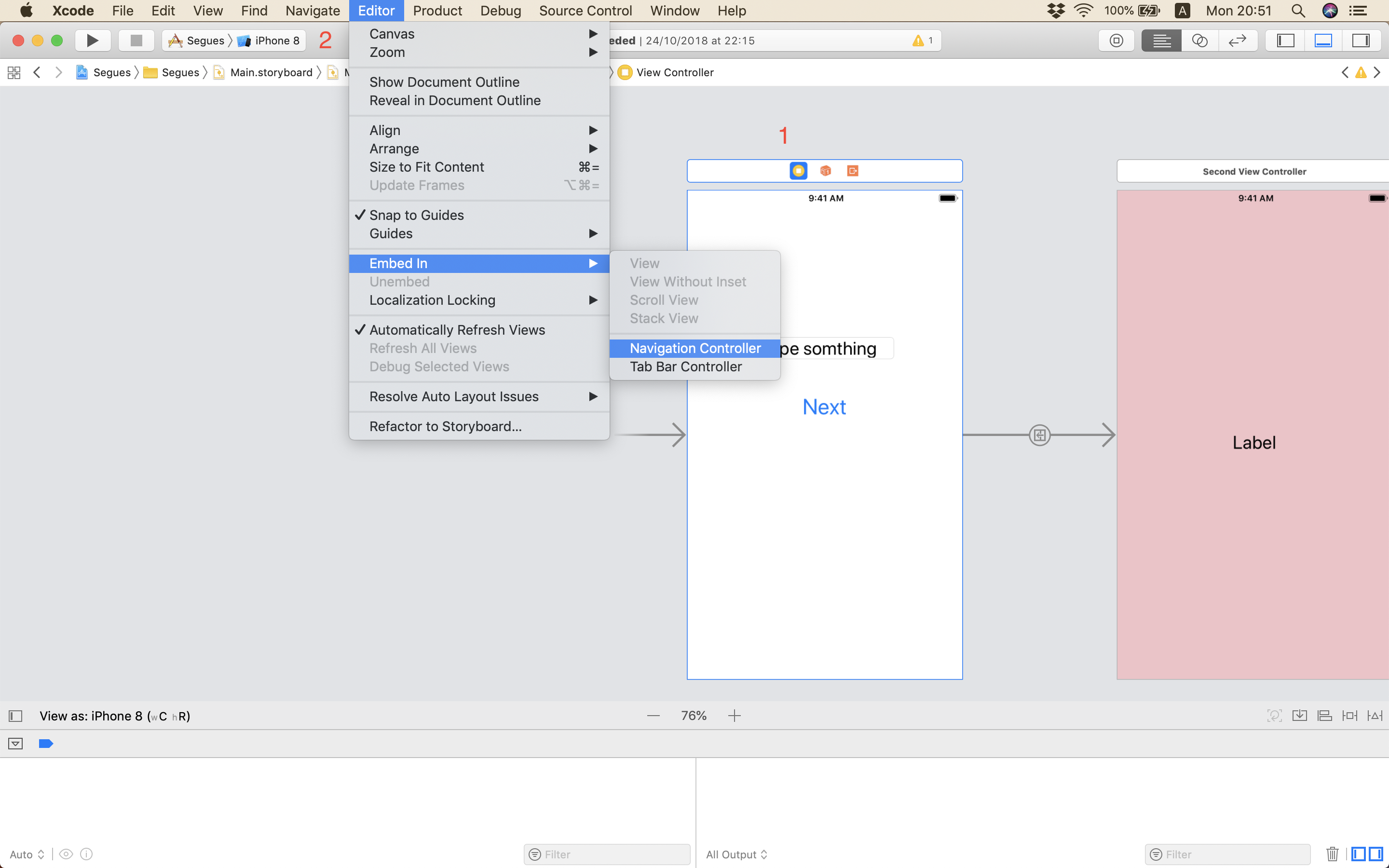Toggle Snap to Guides menu option

click(x=417, y=215)
